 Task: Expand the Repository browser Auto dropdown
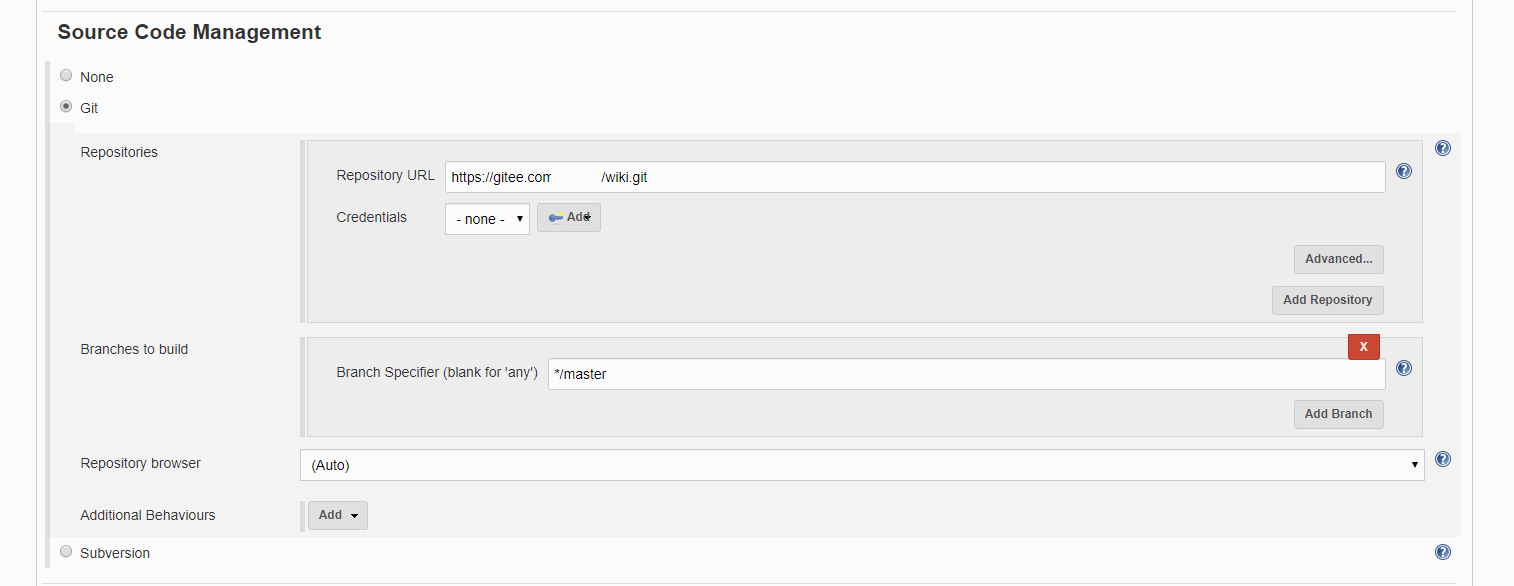click(862, 465)
